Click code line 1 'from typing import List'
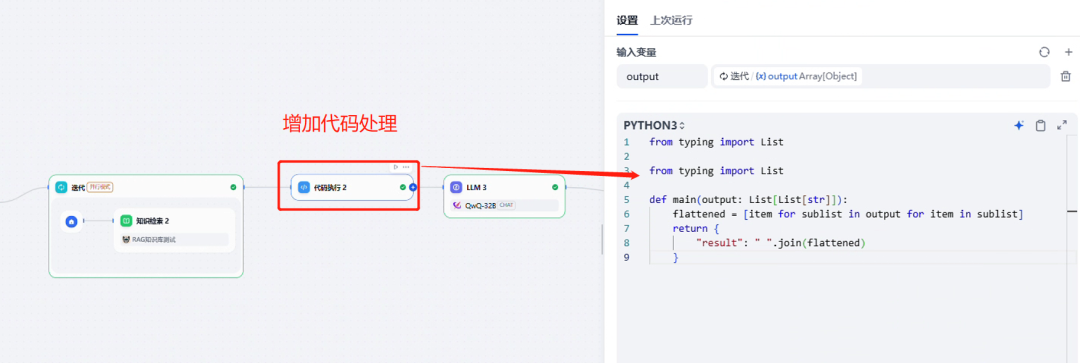 point(716,142)
